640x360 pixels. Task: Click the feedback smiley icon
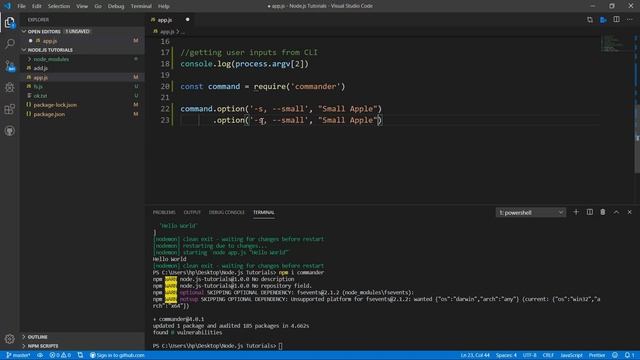[615, 355]
